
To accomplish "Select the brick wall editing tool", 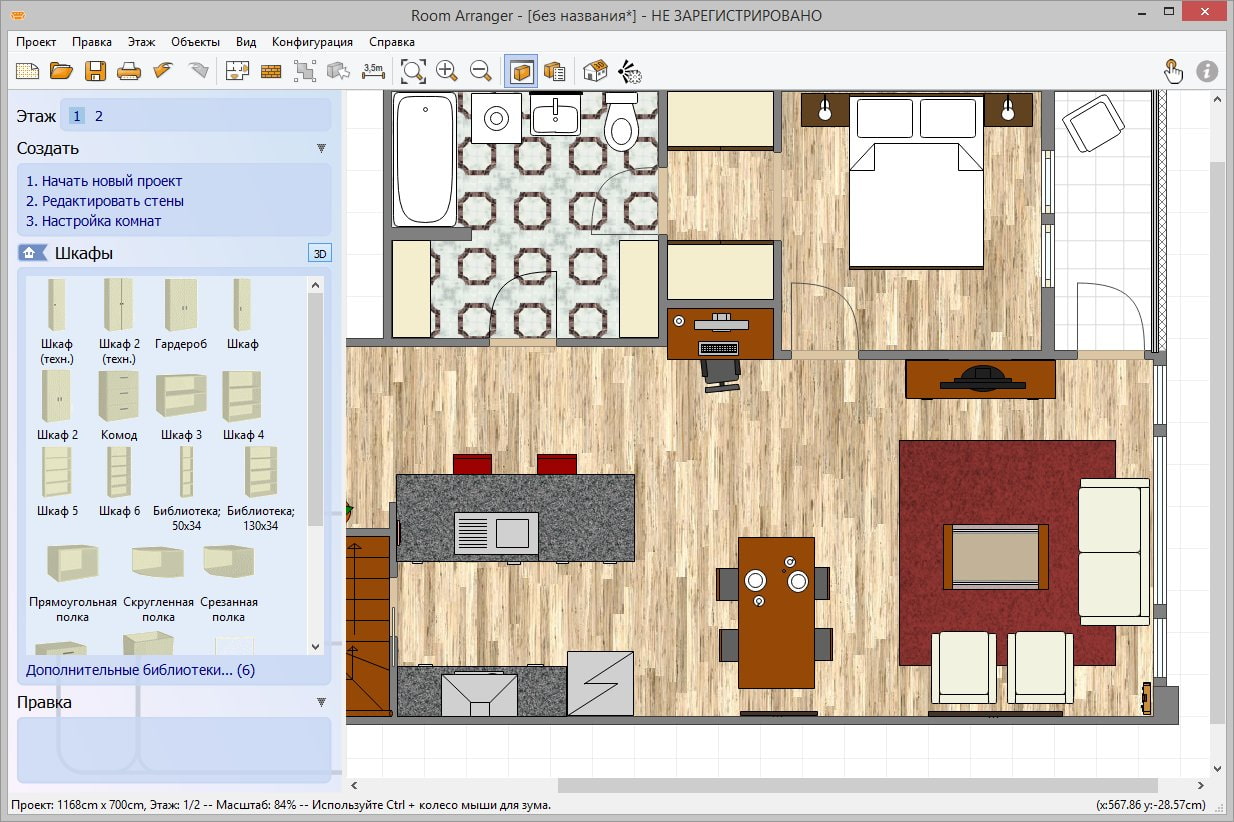I will point(271,71).
